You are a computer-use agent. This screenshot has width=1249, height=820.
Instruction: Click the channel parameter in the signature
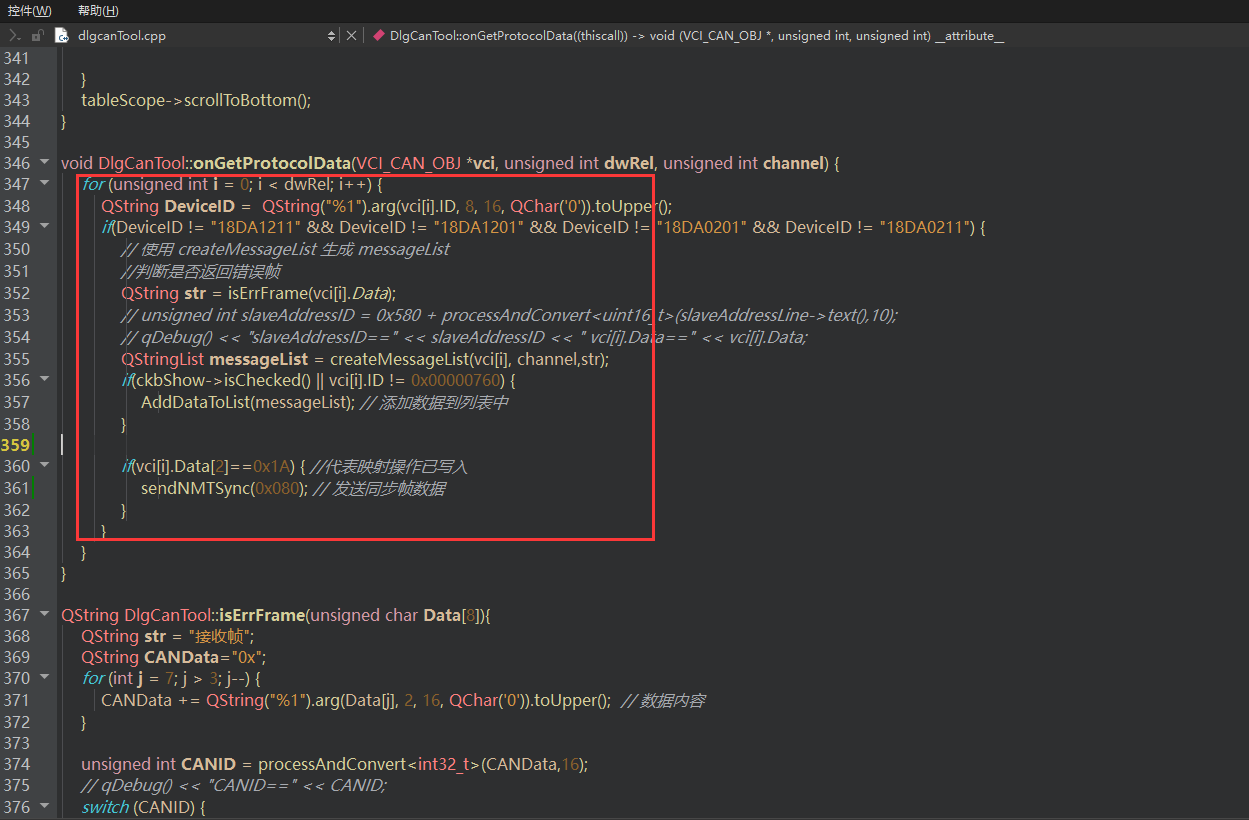[795, 162]
